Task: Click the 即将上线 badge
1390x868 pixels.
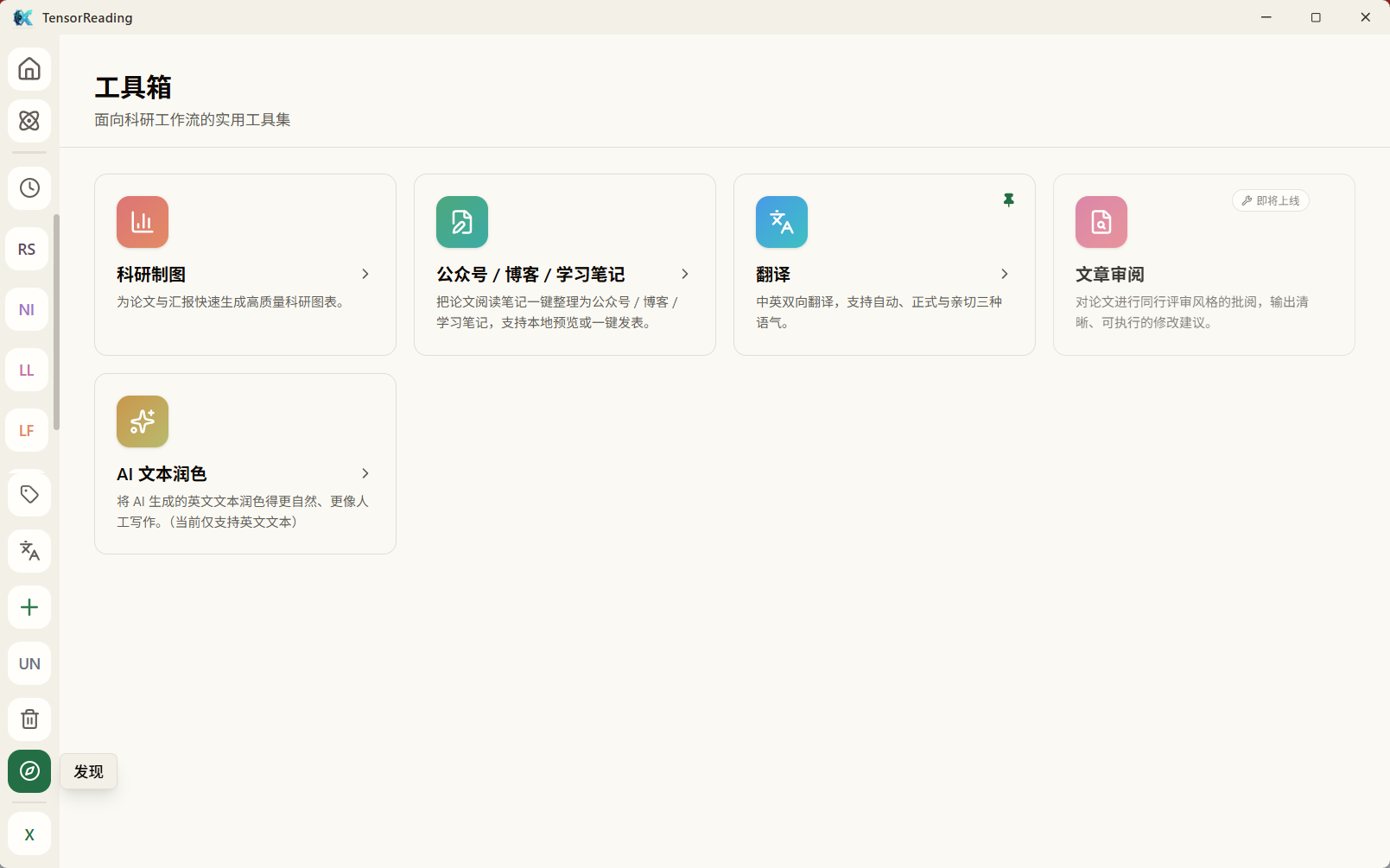Action: (x=1271, y=200)
